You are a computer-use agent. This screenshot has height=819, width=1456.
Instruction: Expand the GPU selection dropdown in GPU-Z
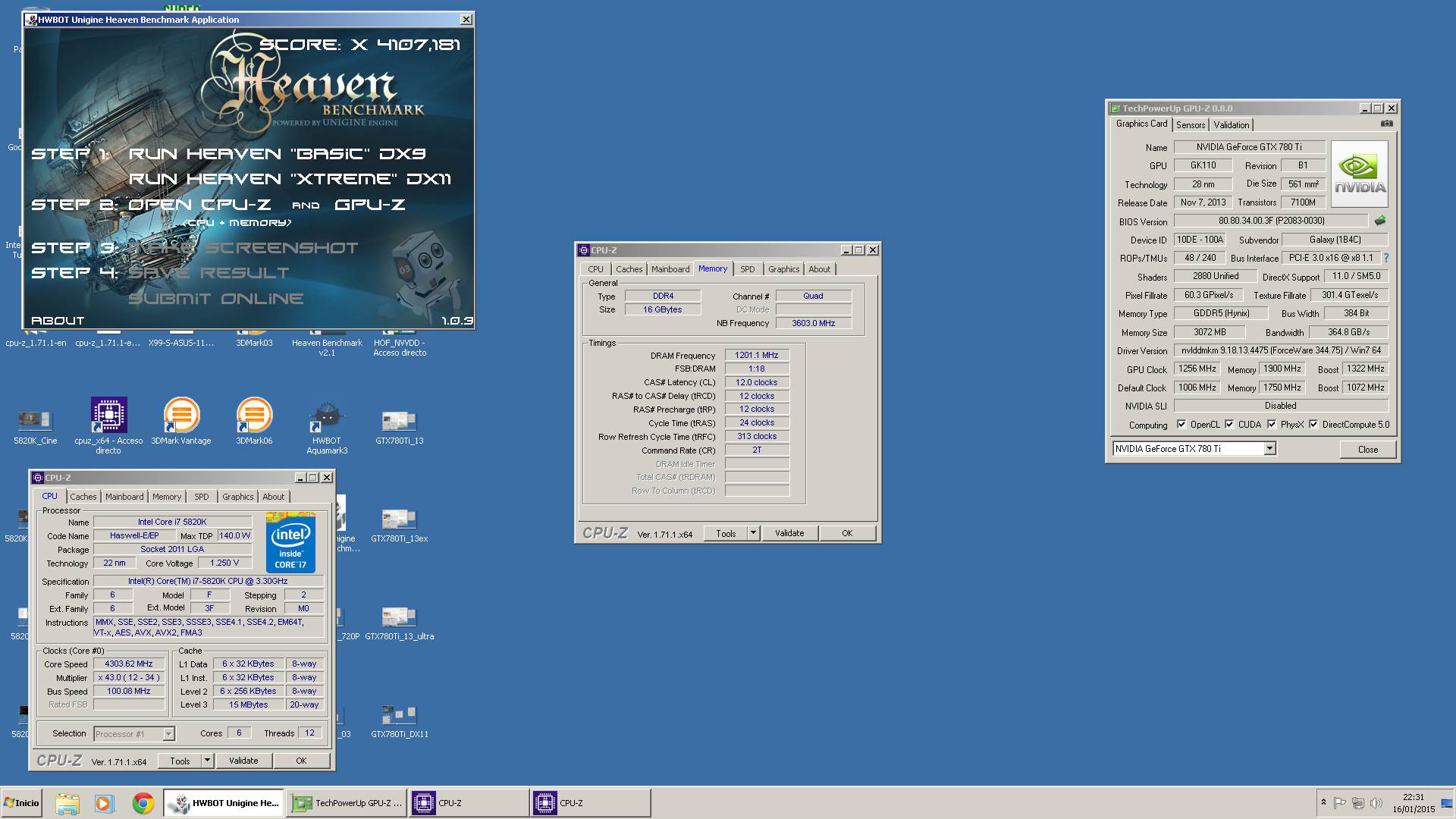click(x=1269, y=449)
